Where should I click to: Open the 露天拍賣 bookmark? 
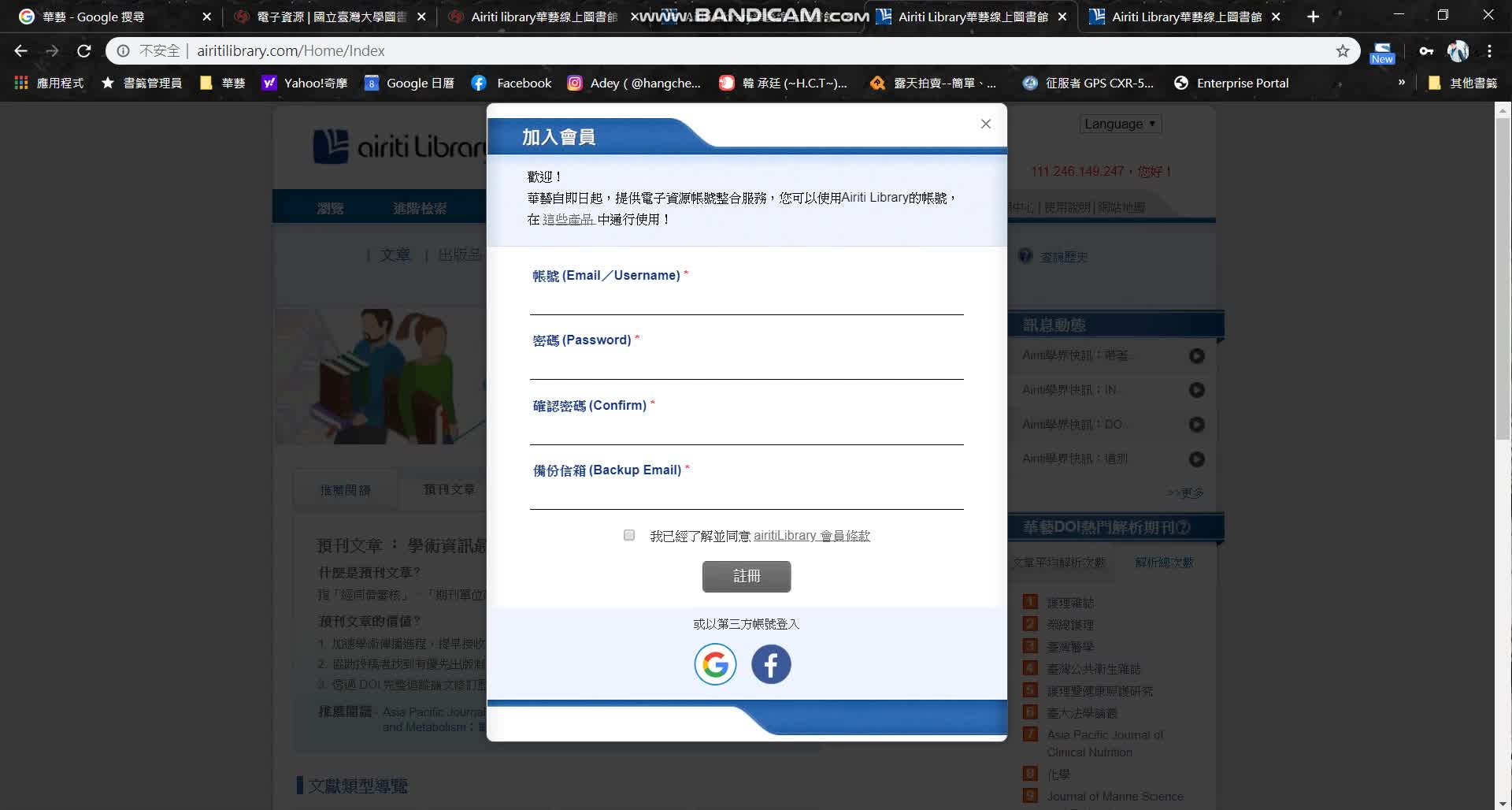(933, 83)
